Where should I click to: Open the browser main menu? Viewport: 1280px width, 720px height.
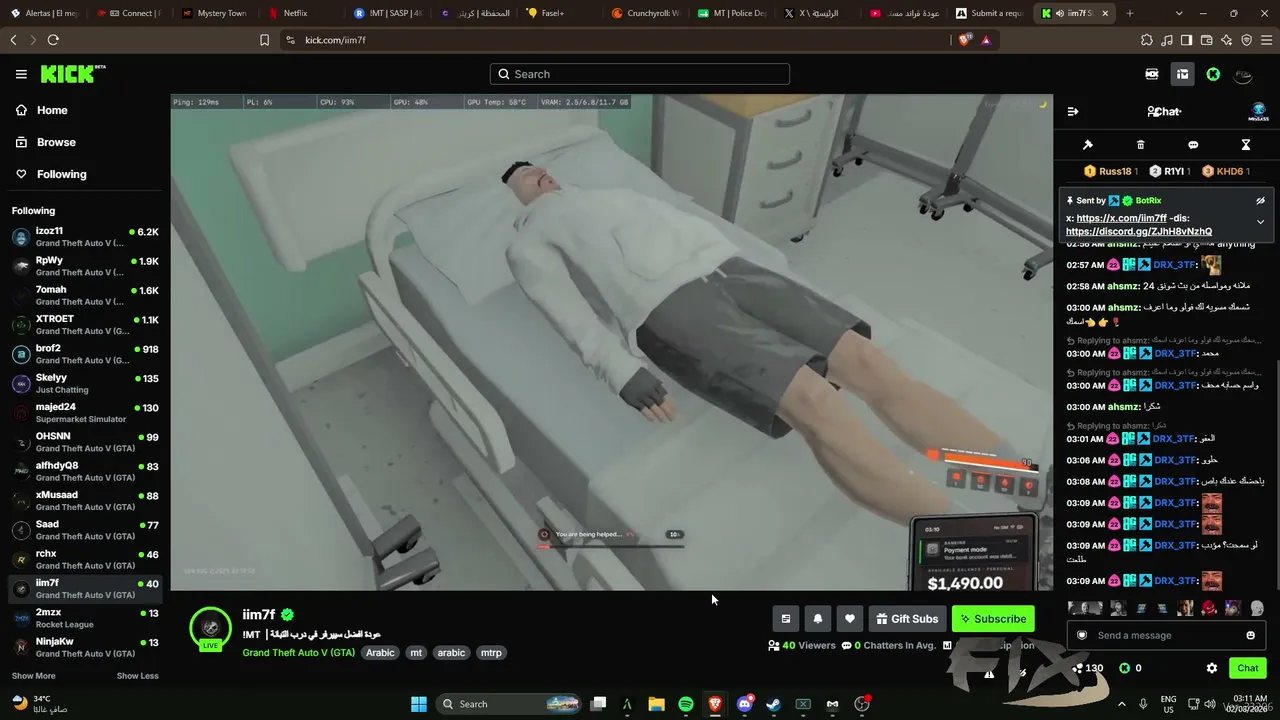pos(1266,40)
